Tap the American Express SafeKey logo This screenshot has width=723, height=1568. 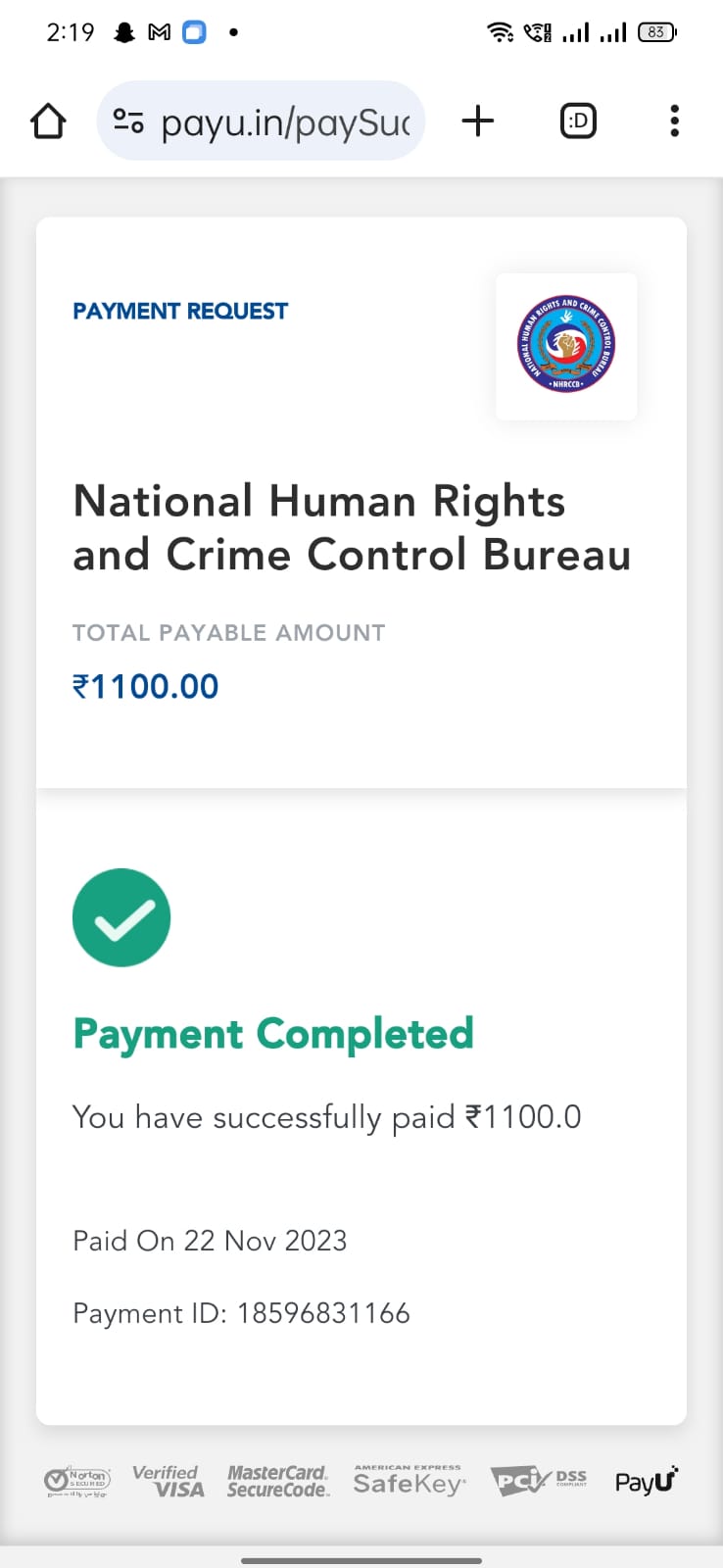point(409,1481)
